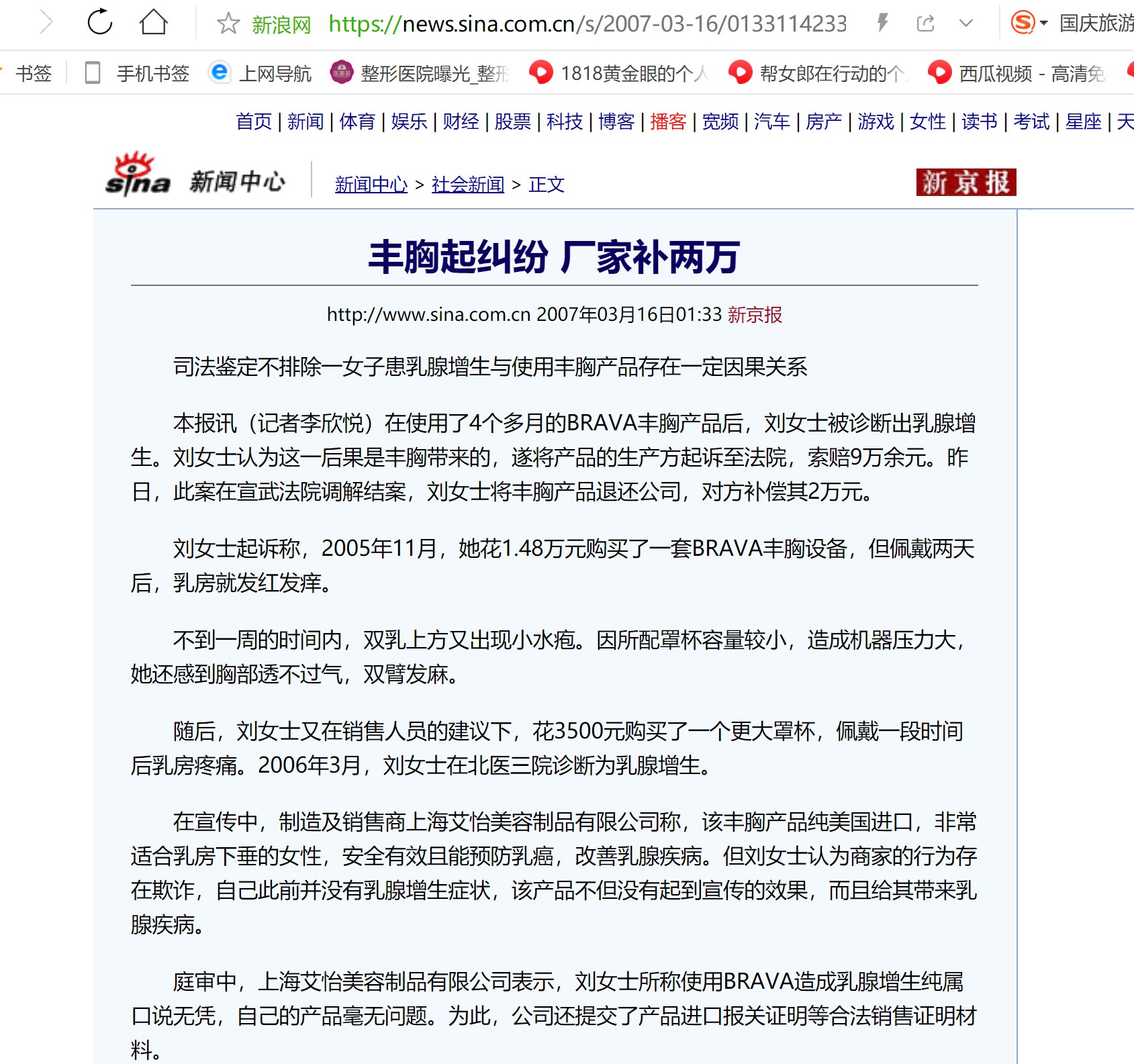Expand the address bar dropdown chevron

[x=966, y=23]
